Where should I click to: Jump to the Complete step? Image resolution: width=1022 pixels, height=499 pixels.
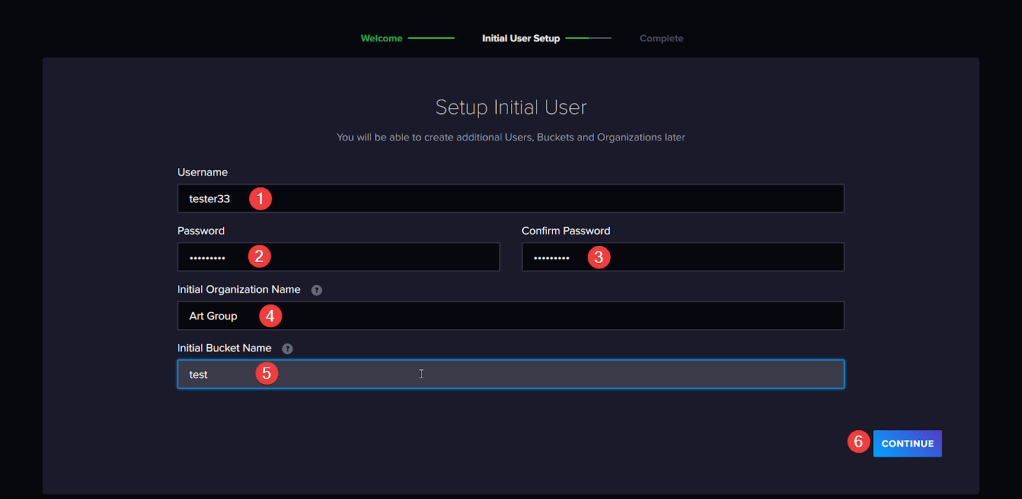pyautogui.click(x=661, y=39)
